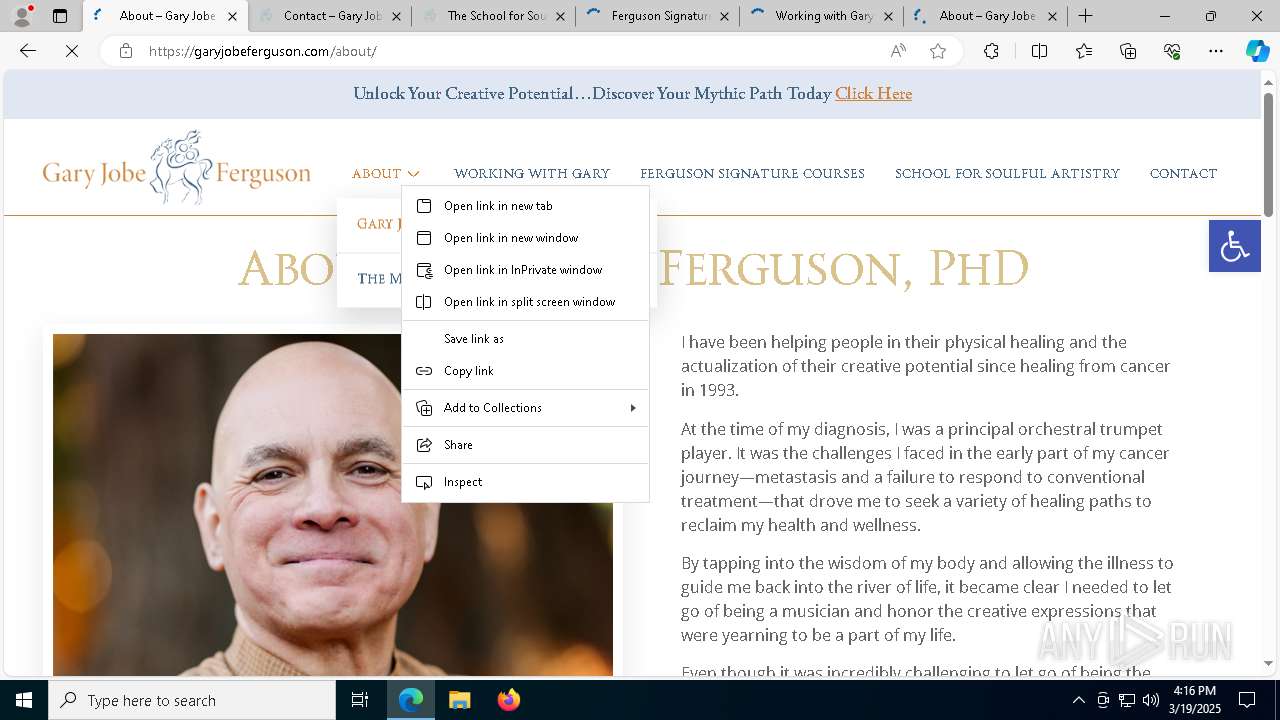Open Collections toolbar icon
This screenshot has height=720, width=1280.
(x=1128, y=51)
